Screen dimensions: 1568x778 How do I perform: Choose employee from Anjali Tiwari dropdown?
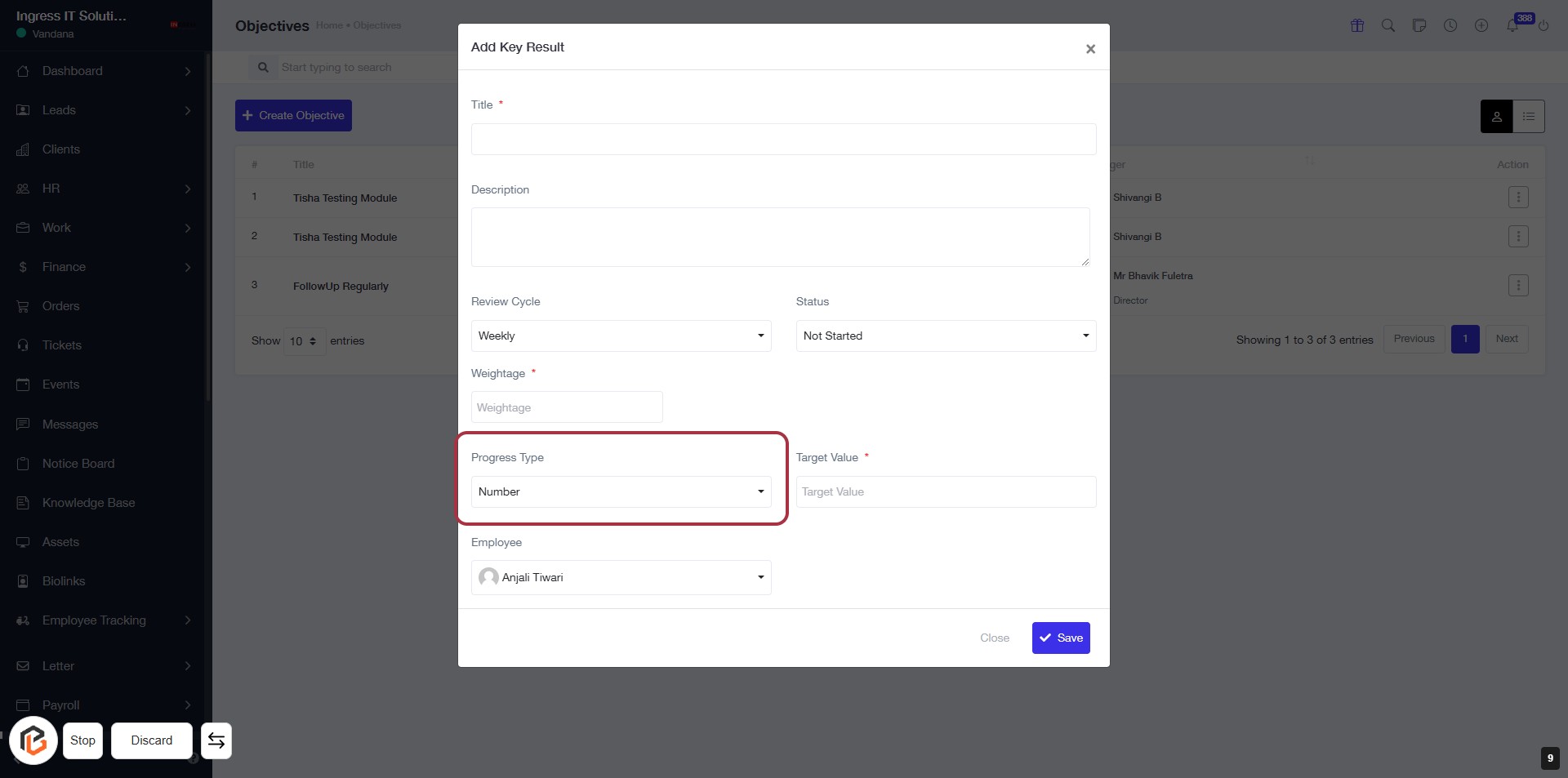(x=621, y=577)
